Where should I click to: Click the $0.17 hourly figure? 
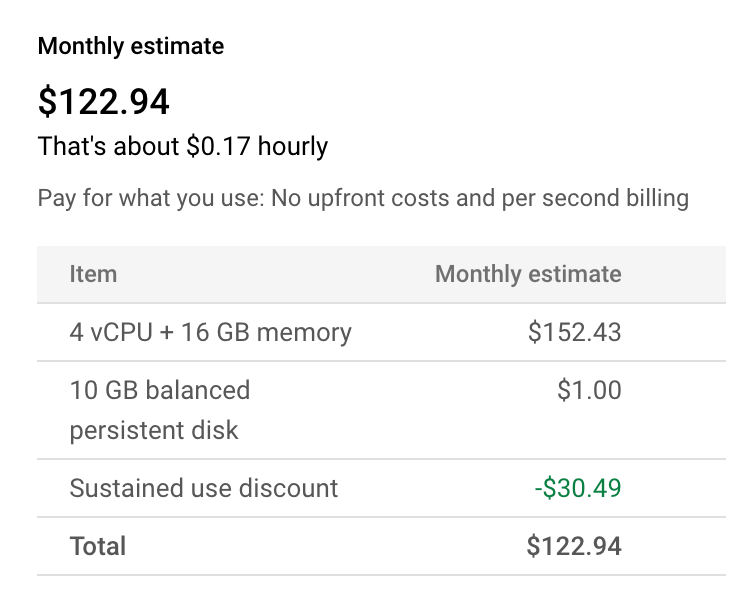(x=218, y=147)
